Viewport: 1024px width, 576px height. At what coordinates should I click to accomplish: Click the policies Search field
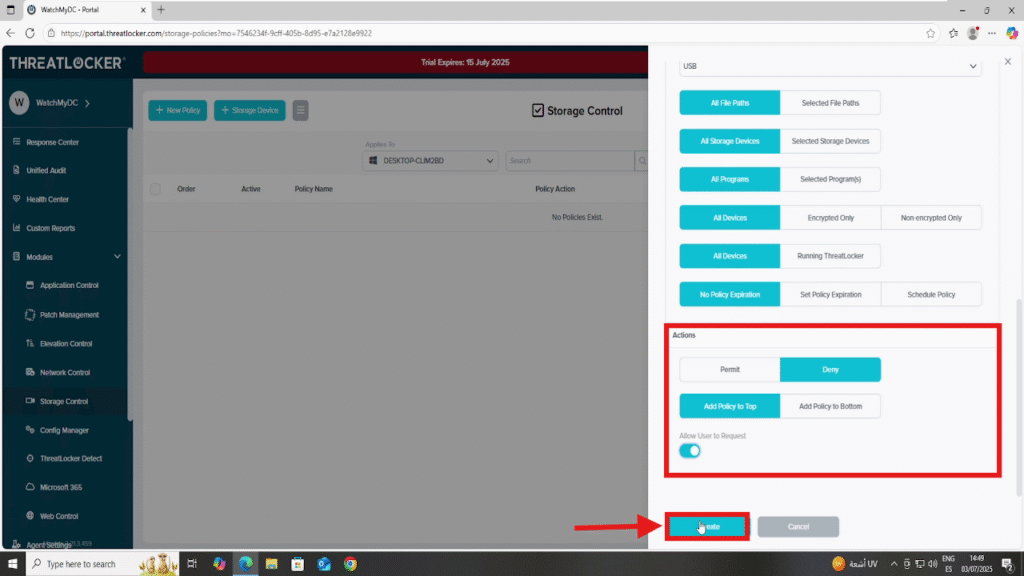click(x=569, y=161)
